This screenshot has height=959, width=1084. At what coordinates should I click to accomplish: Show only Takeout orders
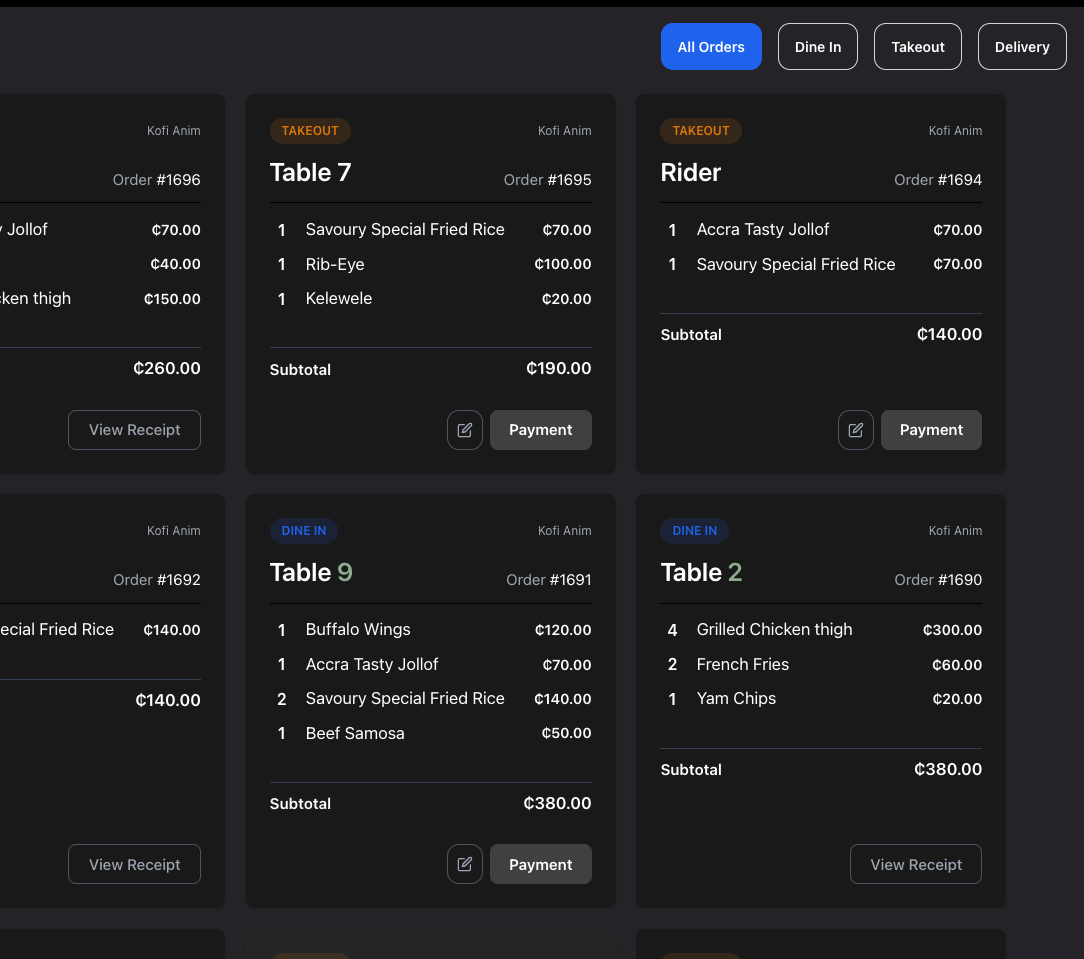tap(917, 46)
